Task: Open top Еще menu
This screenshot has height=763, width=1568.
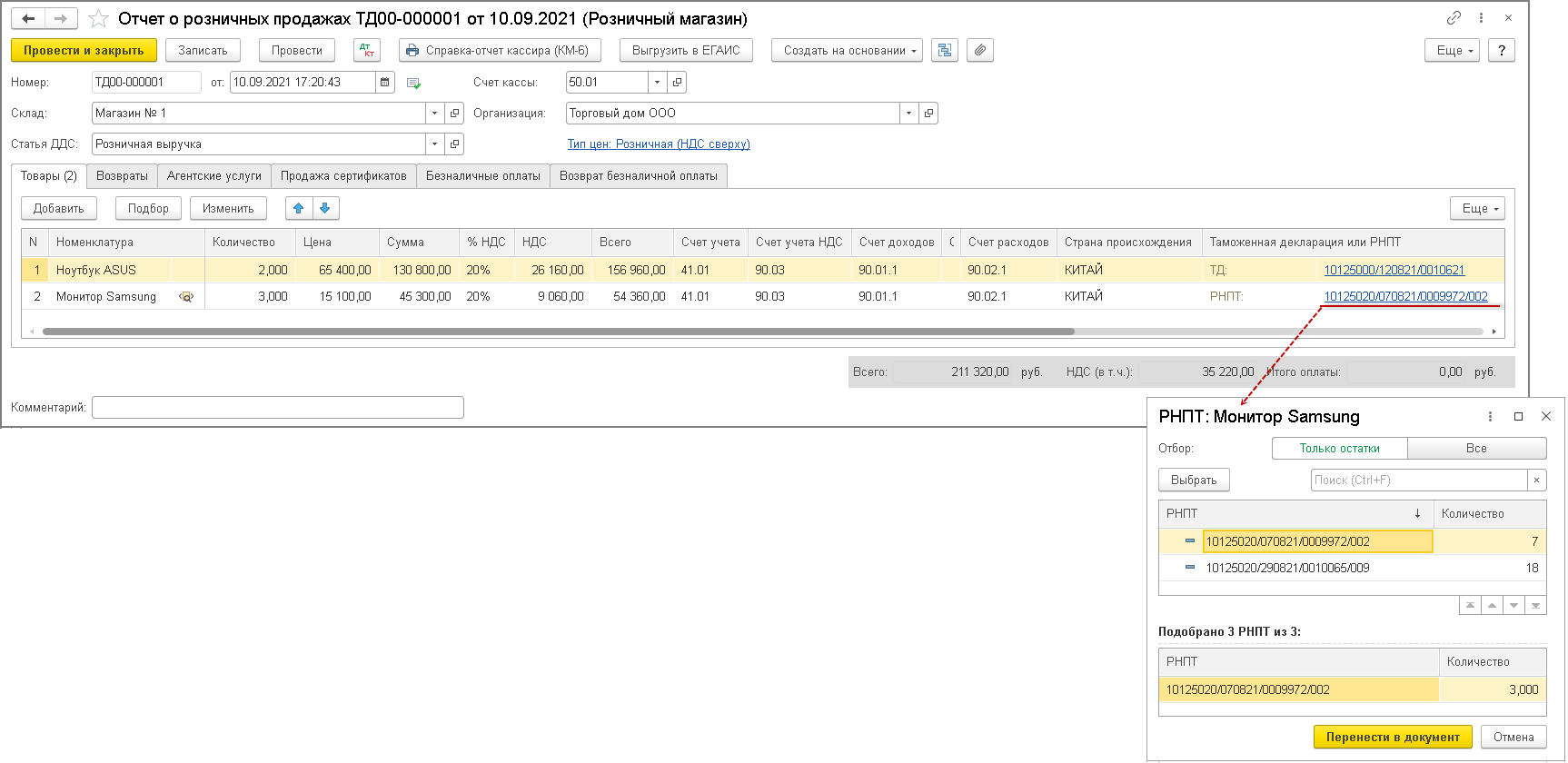Action: (x=1453, y=51)
